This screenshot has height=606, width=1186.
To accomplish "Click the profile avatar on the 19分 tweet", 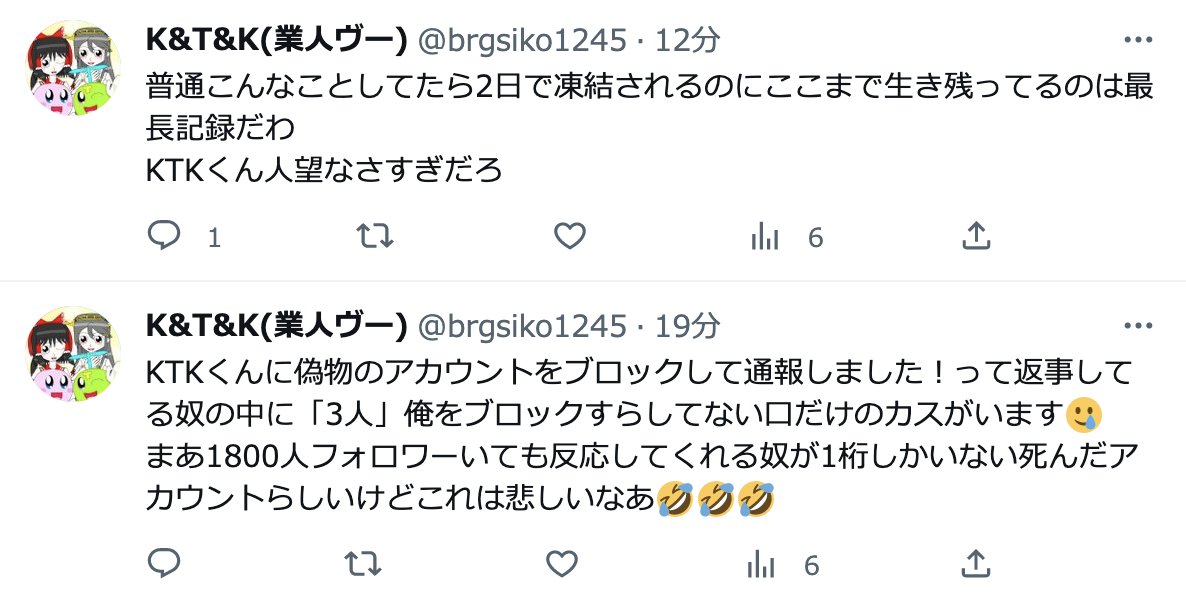I will coord(74,354).
